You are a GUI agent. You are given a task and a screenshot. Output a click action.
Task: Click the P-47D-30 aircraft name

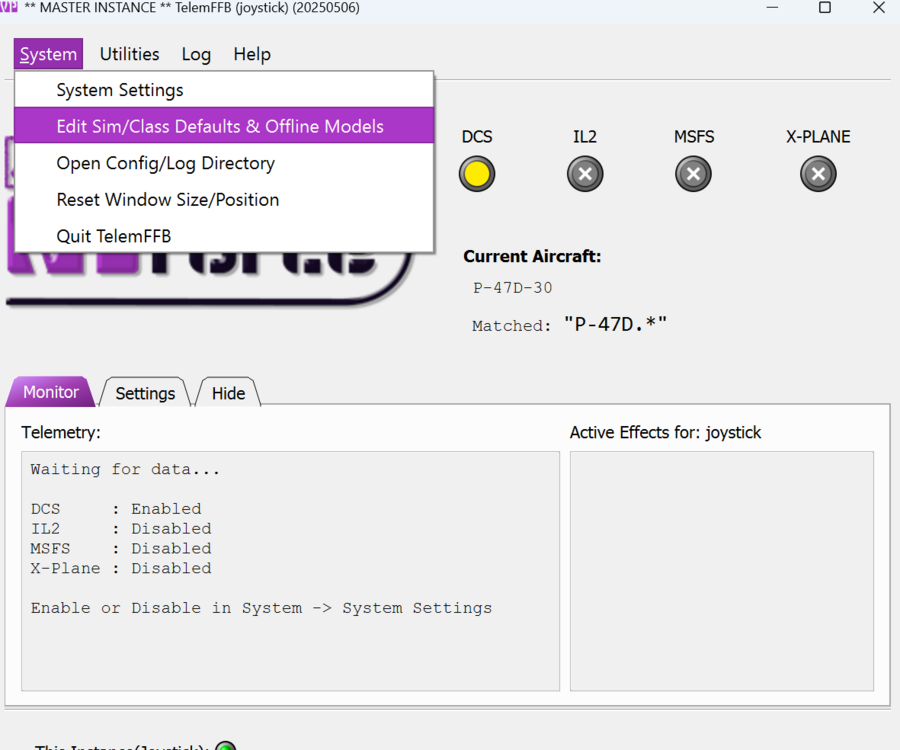513,287
